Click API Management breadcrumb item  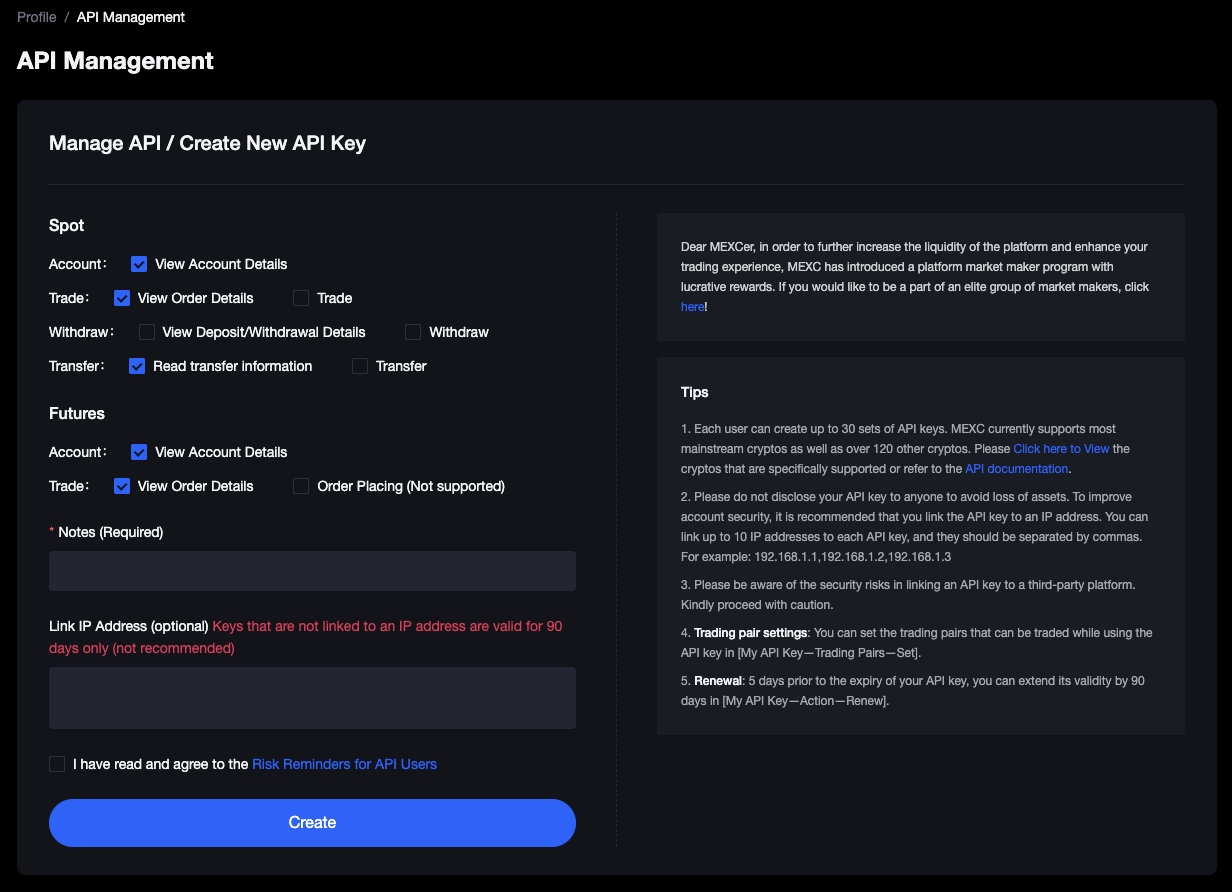131,17
